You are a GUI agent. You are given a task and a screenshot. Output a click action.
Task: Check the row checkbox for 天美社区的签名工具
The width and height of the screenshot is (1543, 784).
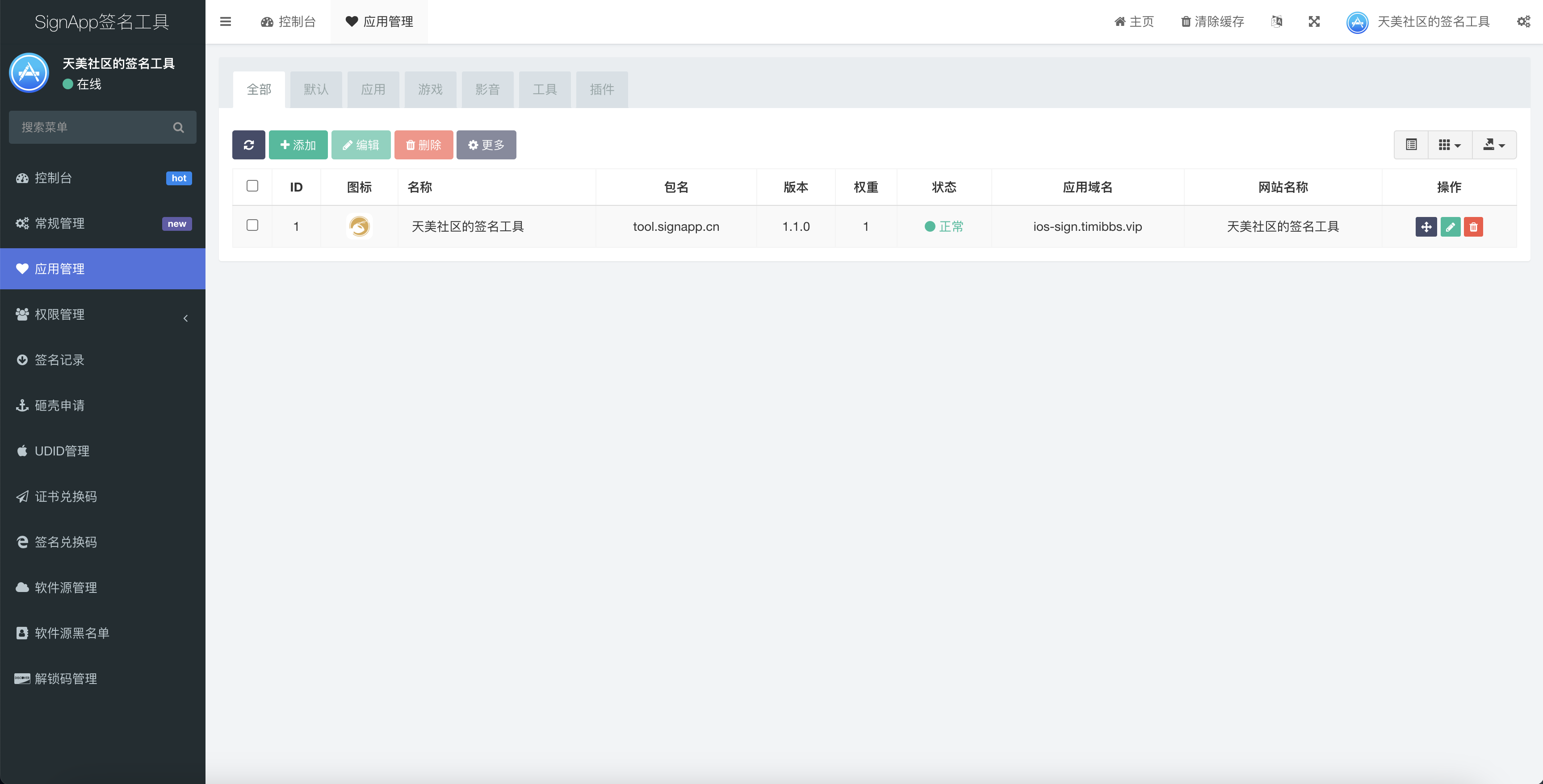[252, 225]
